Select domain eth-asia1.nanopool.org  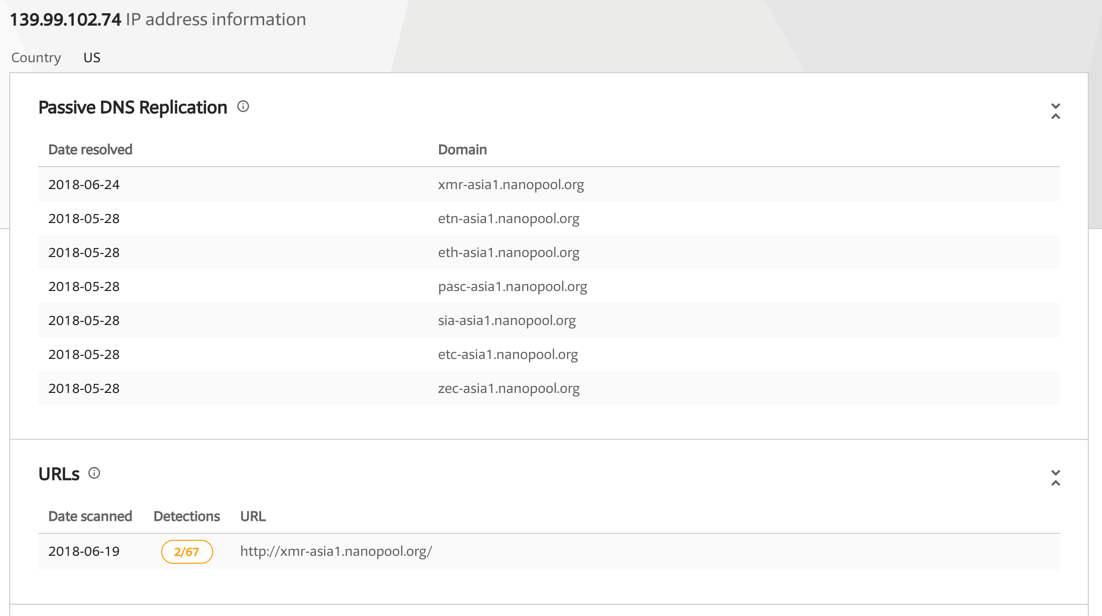tap(509, 252)
